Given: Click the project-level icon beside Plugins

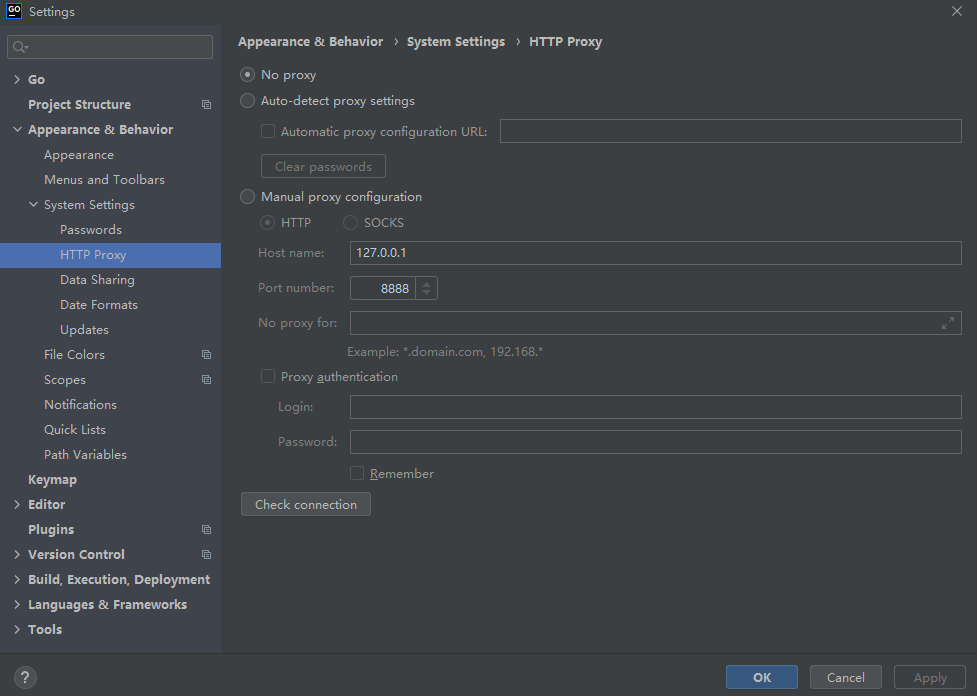Looking at the screenshot, I should 206,530.
